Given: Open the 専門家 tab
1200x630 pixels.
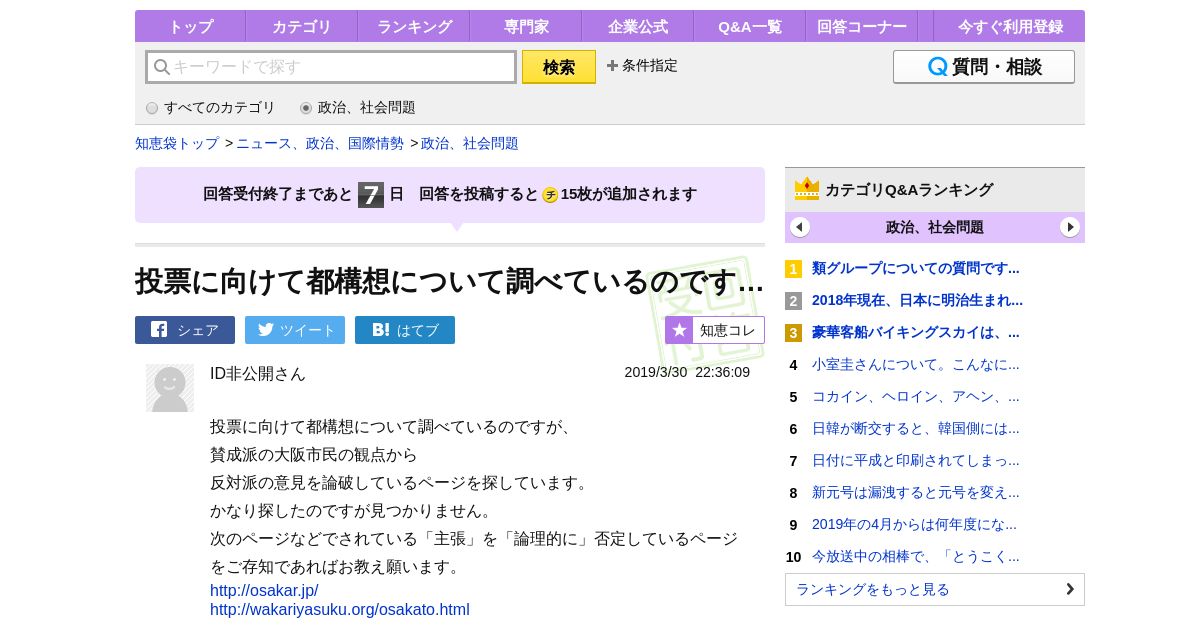Looking at the screenshot, I should pos(526,26).
